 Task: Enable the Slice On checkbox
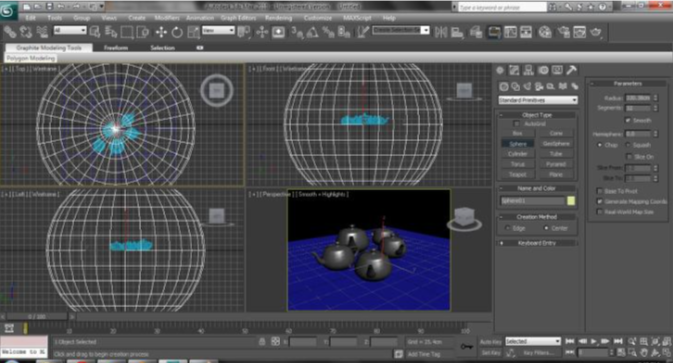click(629, 157)
